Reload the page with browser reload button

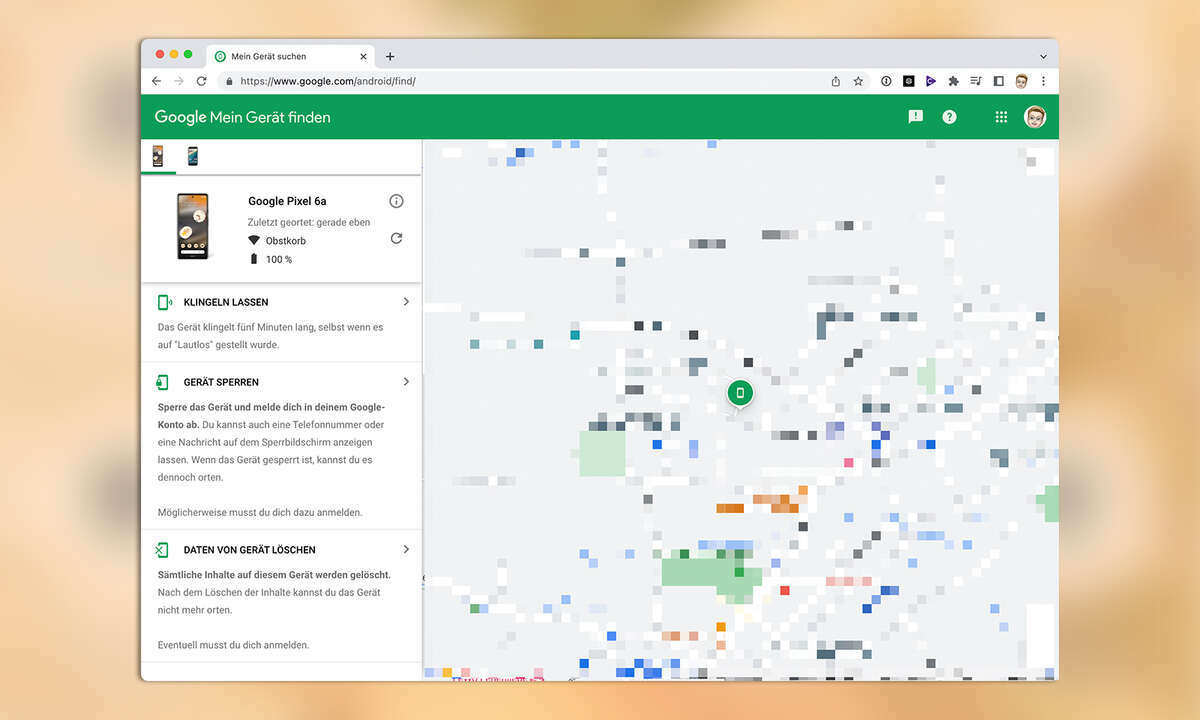[202, 81]
